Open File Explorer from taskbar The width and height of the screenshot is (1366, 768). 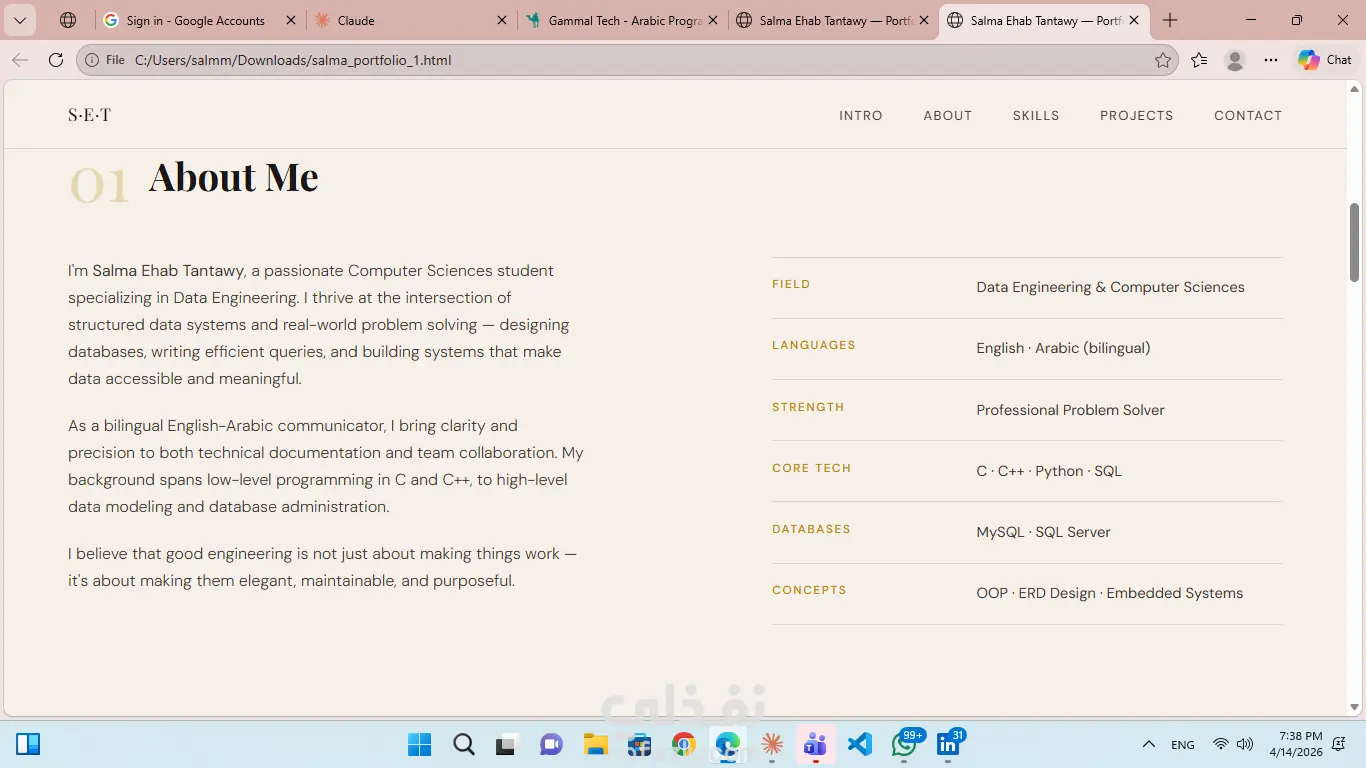(596, 744)
